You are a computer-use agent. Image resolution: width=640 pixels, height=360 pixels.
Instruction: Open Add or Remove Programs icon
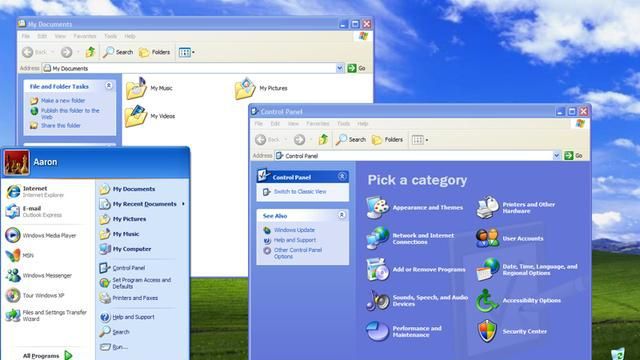tap(378, 269)
